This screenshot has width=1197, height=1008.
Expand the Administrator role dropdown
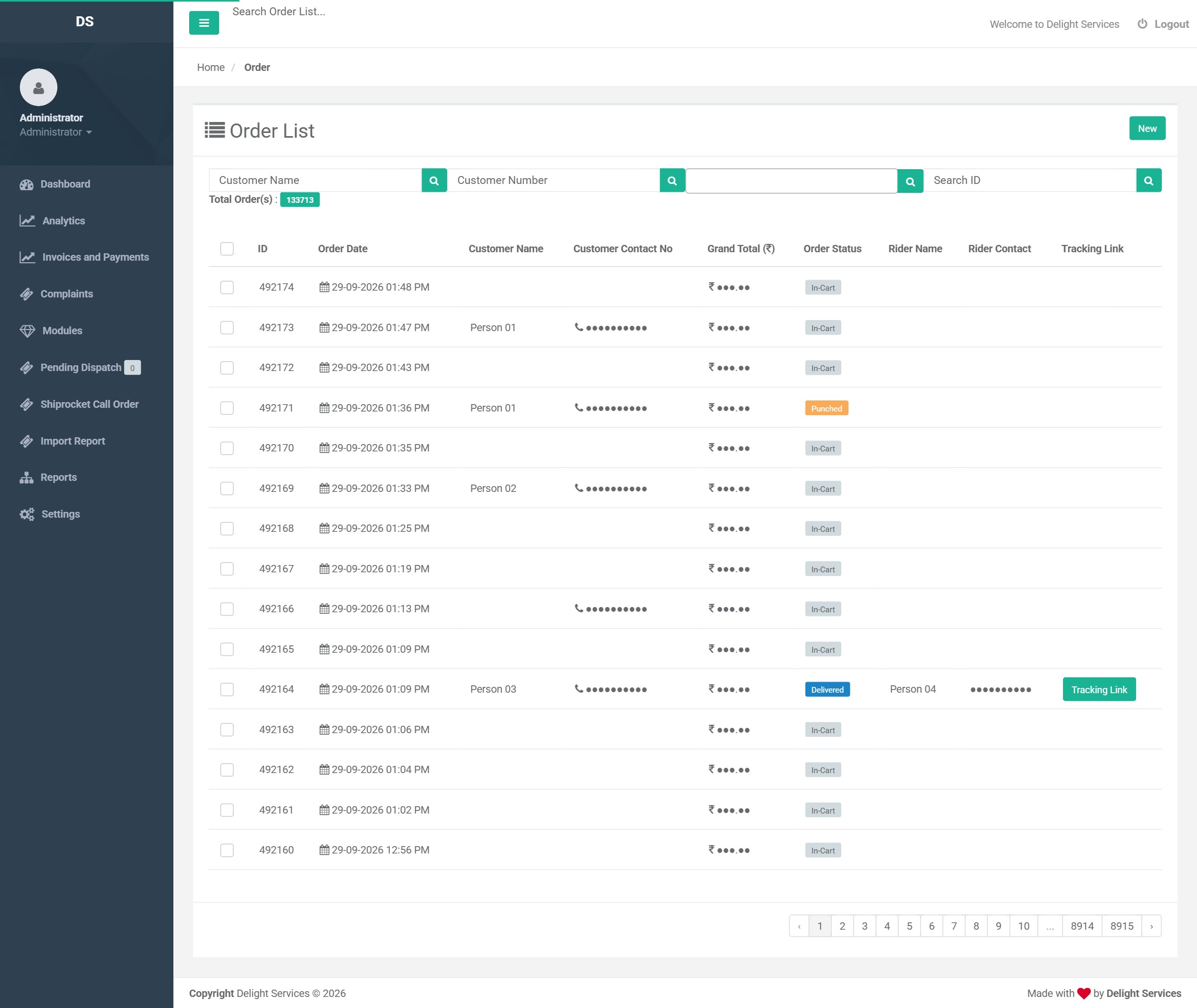click(55, 132)
